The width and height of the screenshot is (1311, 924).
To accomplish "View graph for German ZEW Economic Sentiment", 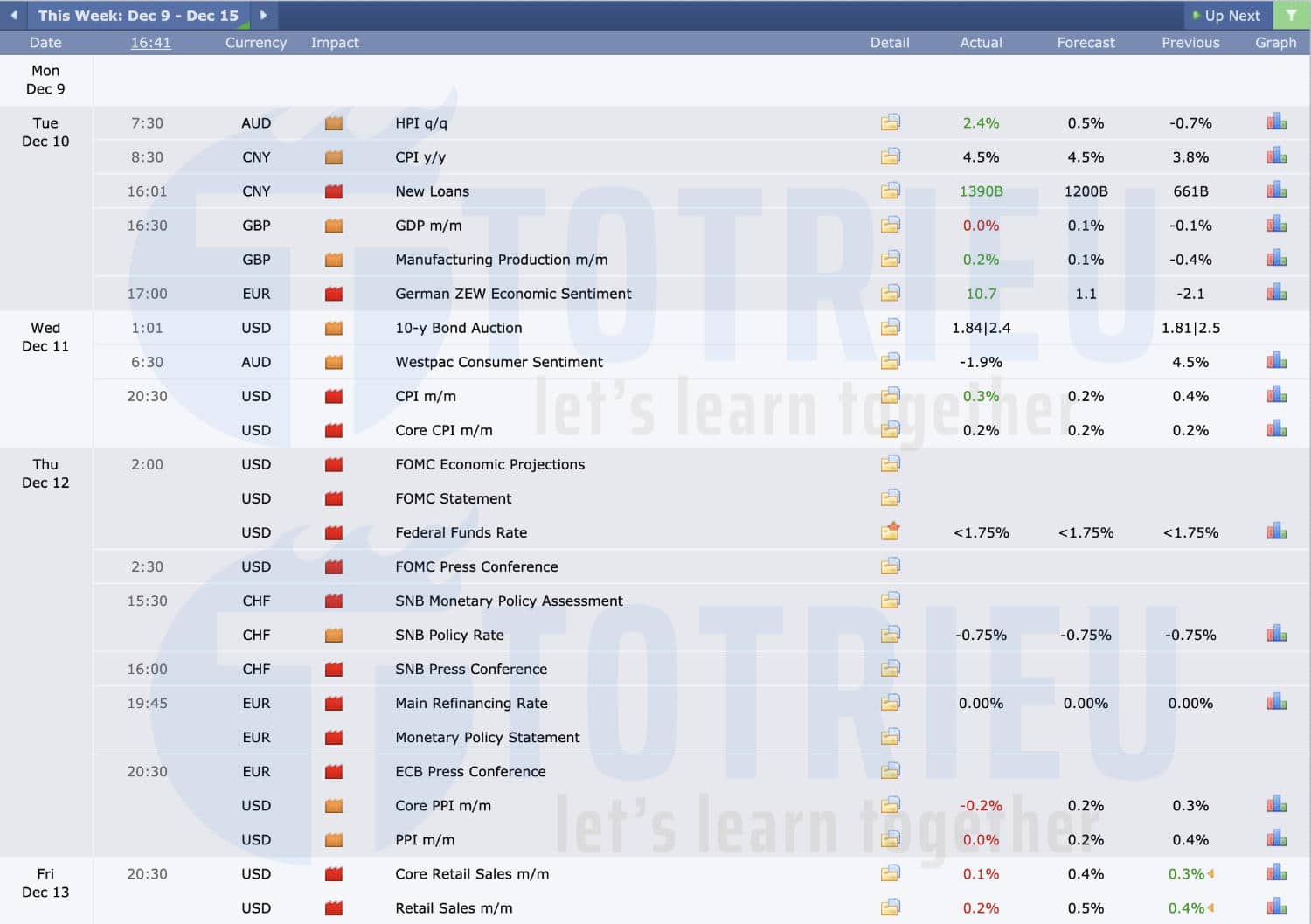I will coord(1276,293).
